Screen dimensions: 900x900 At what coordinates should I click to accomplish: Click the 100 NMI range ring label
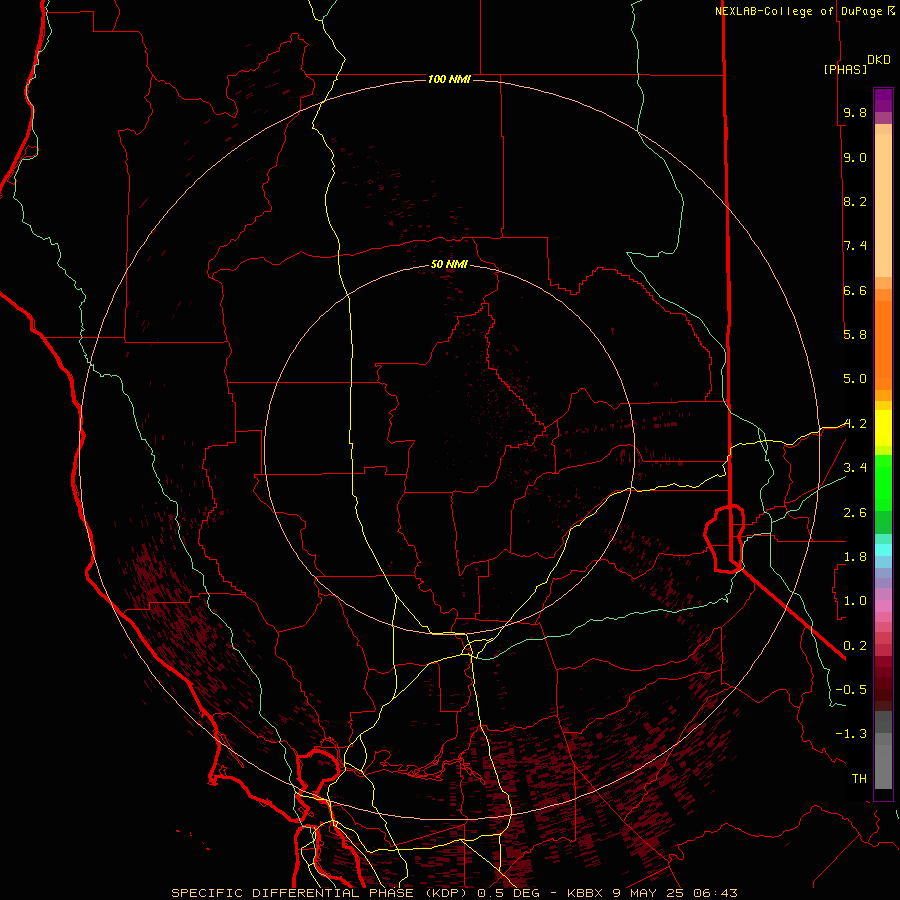(x=449, y=79)
